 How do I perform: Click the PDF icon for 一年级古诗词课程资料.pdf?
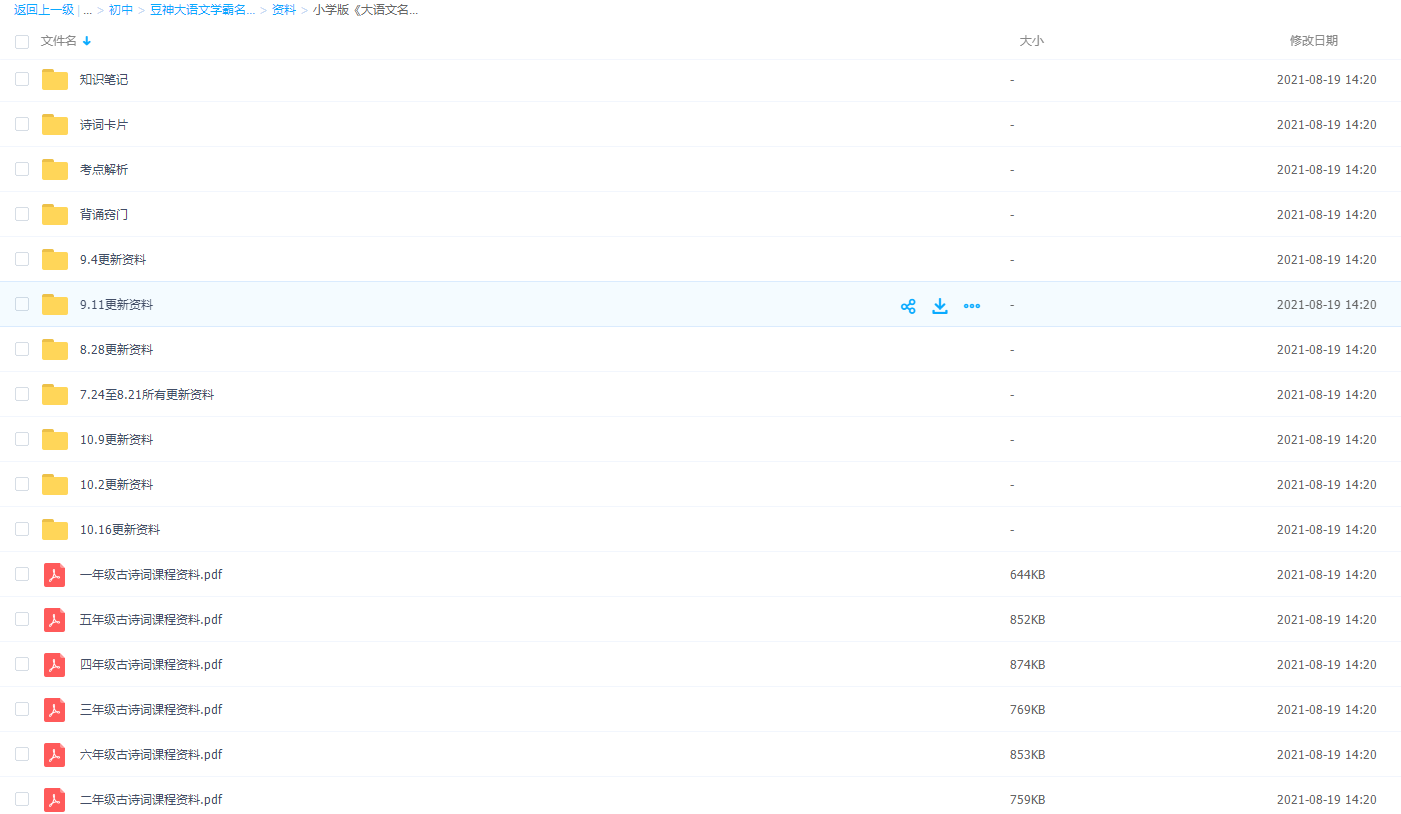[55, 575]
